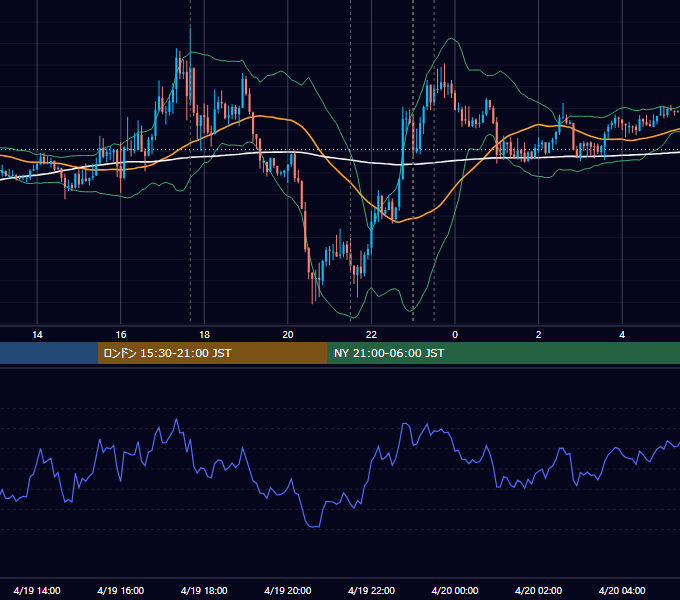Viewport: 680px width, 600px height.
Task: Click the 4/19 22:00 date label
Action: 371,590
